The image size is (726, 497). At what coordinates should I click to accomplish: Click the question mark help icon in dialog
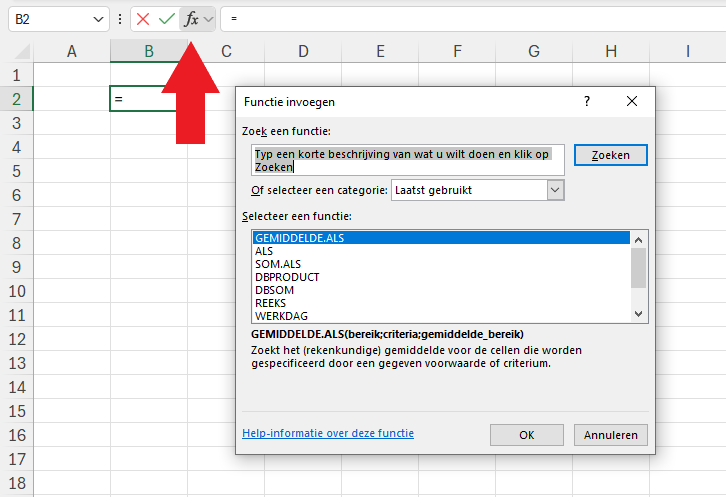[x=587, y=102]
